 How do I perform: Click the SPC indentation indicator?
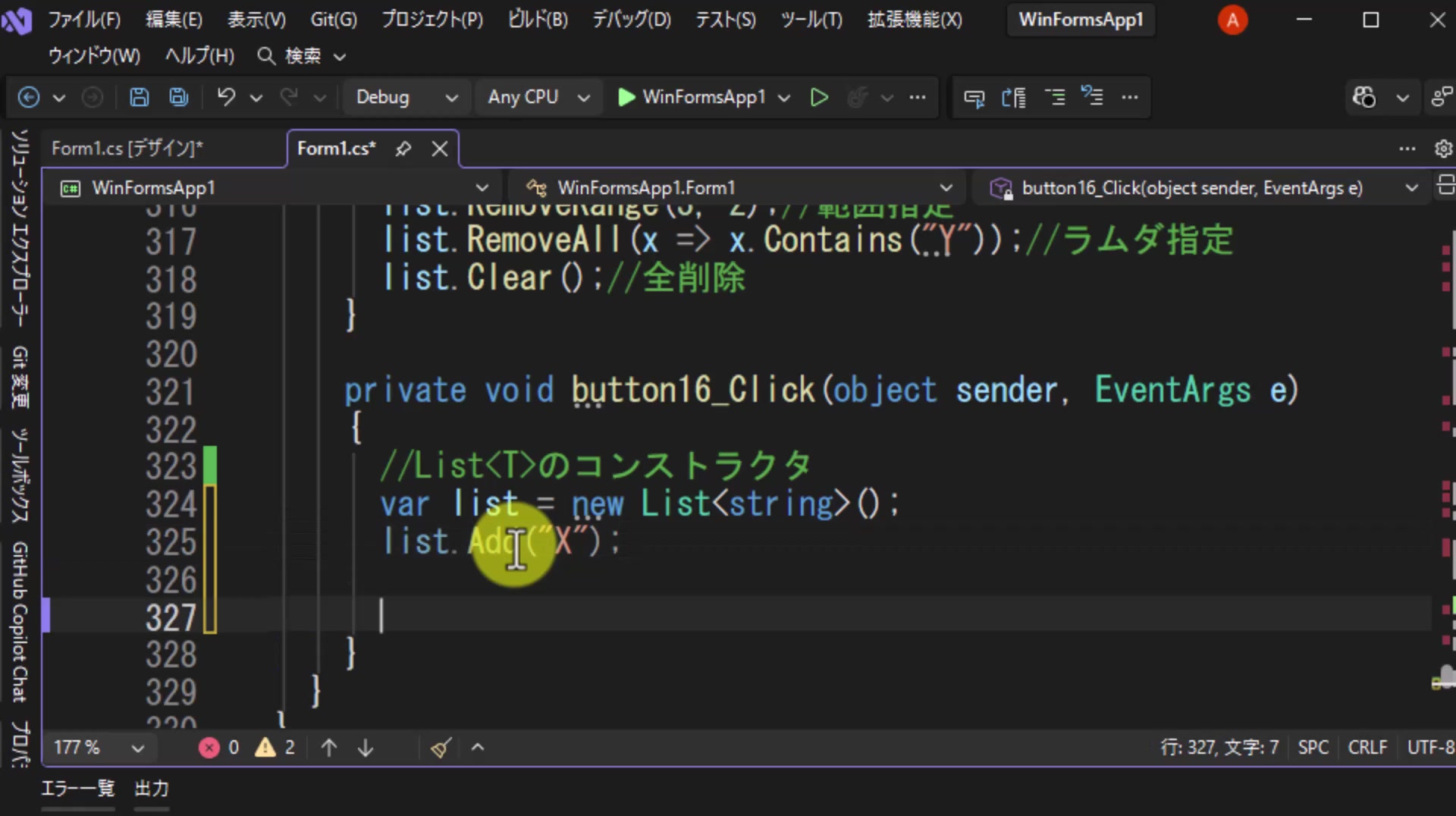[x=1313, y=748]
